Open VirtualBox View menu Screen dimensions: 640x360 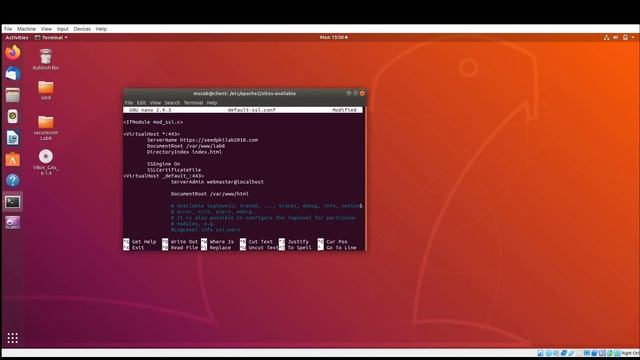[46, 29]
